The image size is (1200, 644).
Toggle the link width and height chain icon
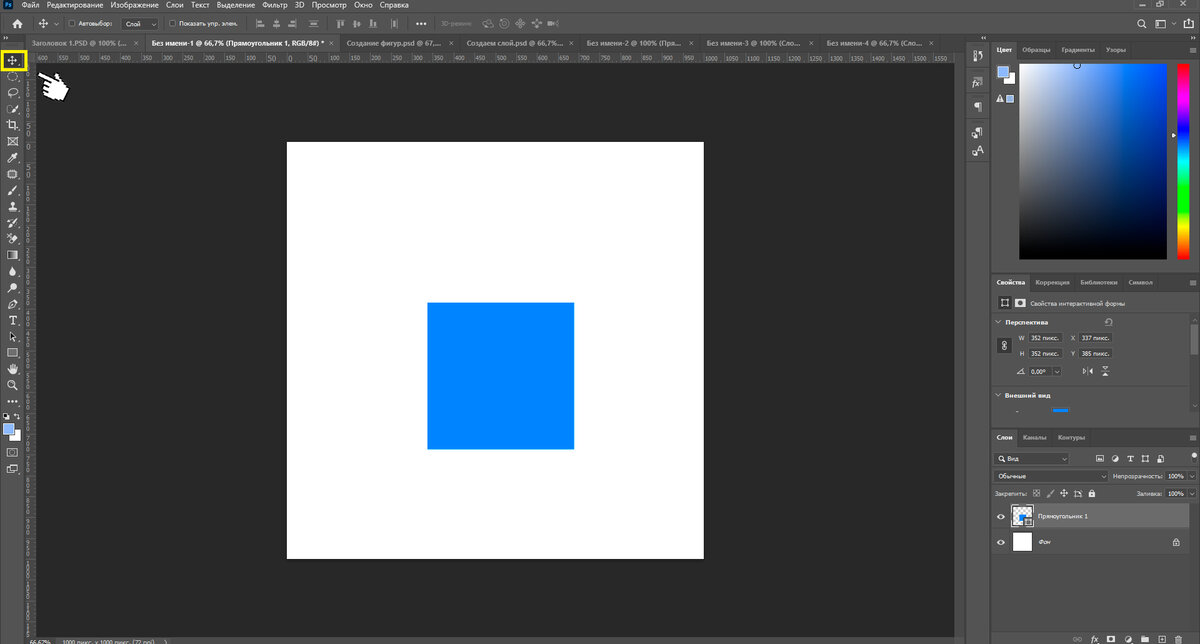pyautogui.click(x=1005, y=346)
